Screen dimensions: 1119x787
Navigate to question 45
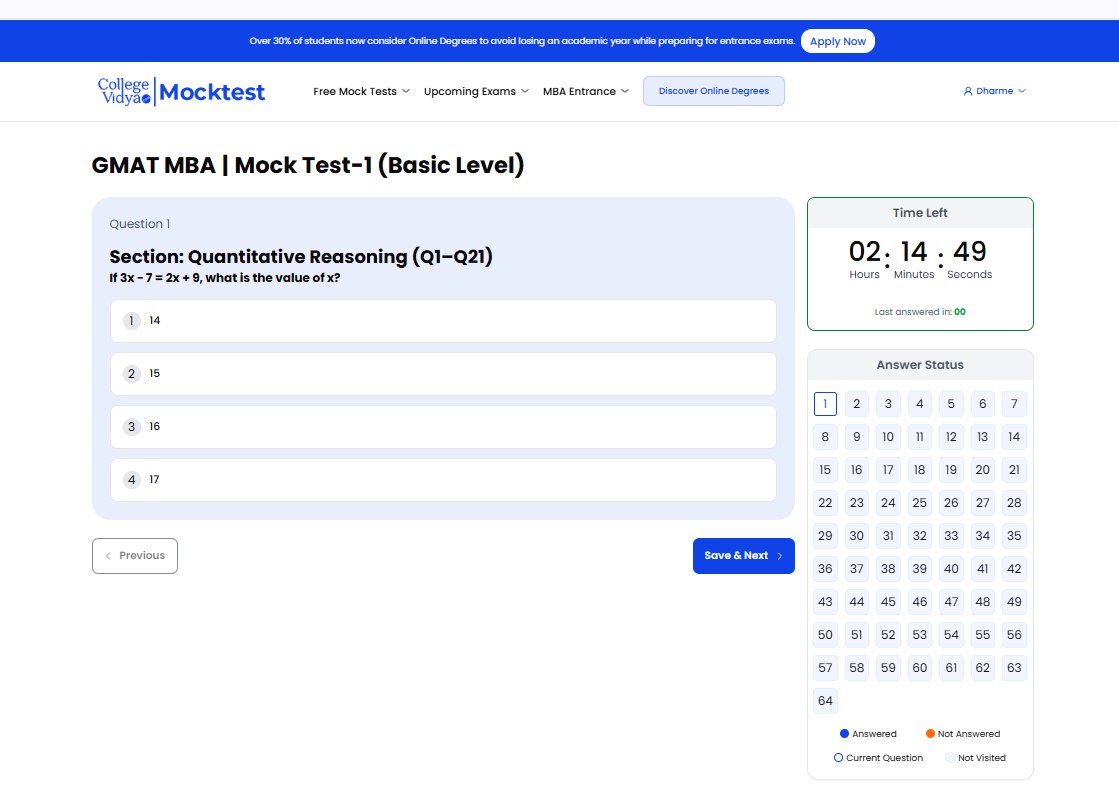coord(888,602)
